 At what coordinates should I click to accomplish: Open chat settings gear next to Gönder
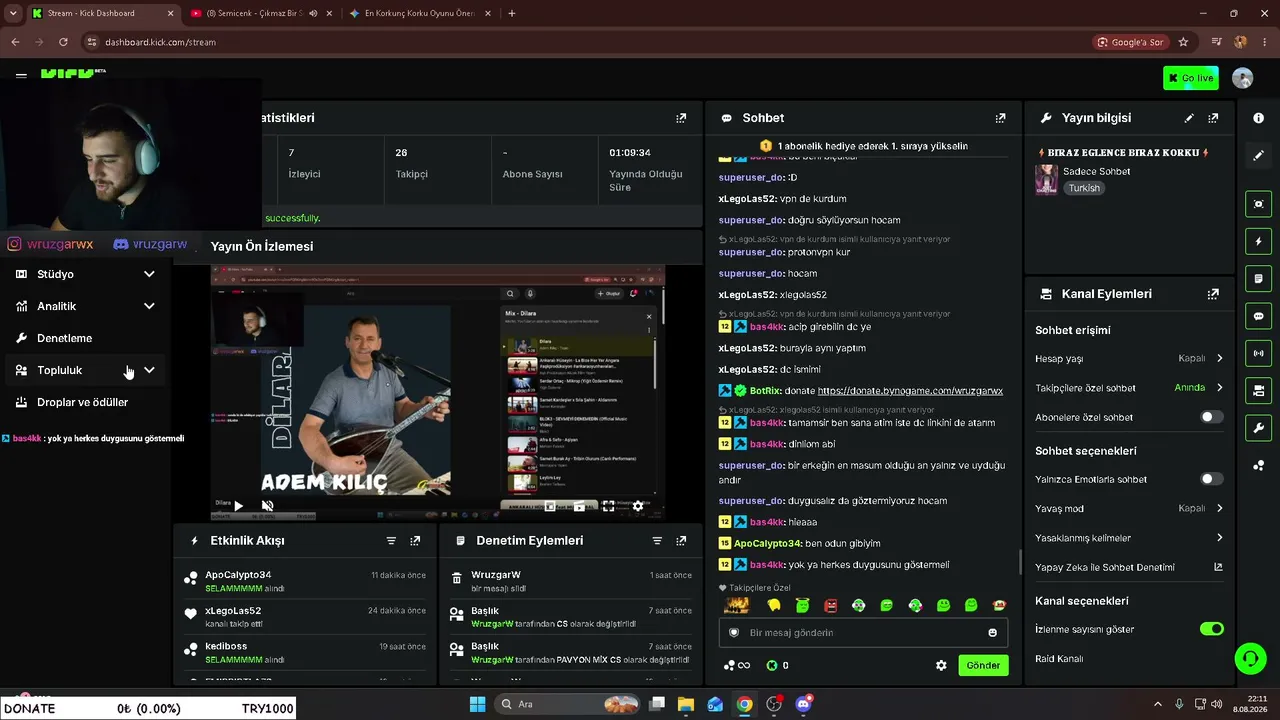(941, 665)
